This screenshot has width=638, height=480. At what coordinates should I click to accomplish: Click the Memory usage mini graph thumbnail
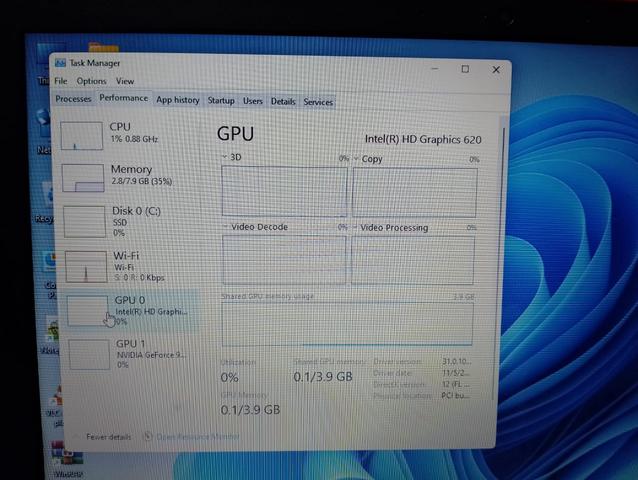click(83, 178)
